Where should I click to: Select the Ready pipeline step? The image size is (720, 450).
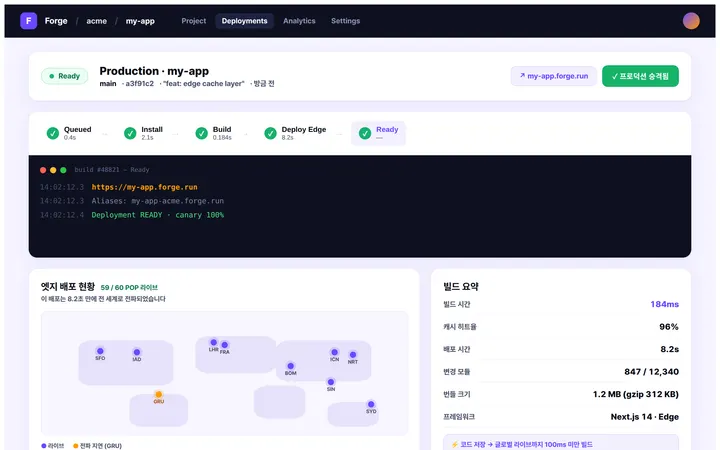[378, 133]
